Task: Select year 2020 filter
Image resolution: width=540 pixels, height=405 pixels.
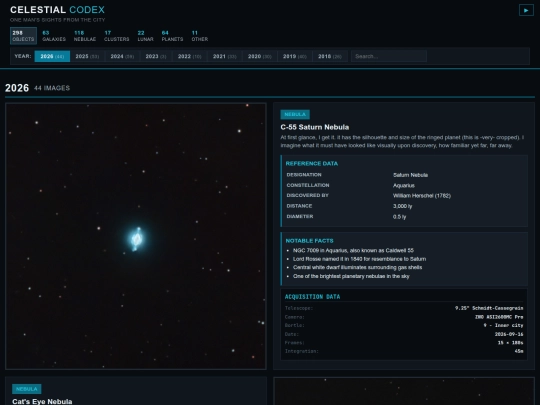Action: 260,56
